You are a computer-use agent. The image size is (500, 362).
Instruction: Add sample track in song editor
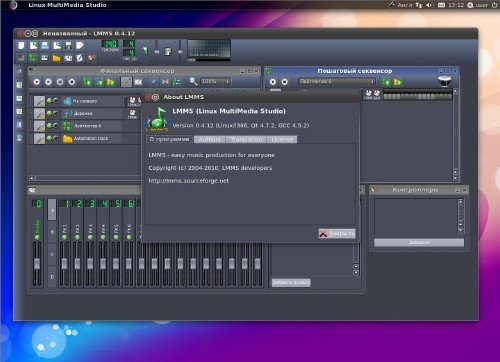[x=99, y=82]
